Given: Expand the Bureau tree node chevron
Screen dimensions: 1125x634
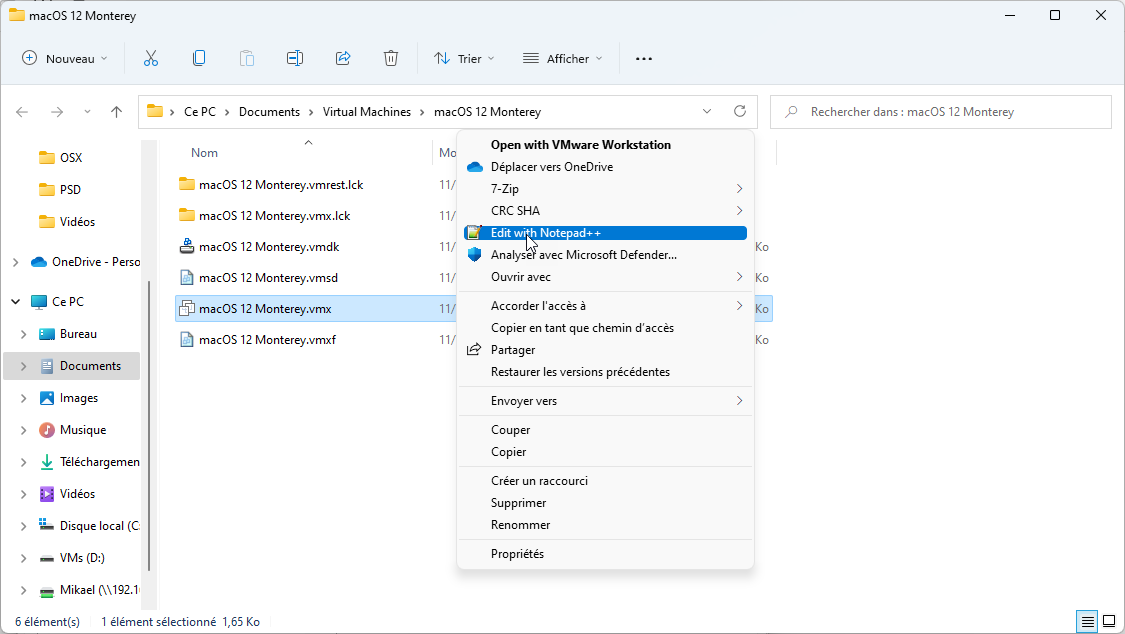Looking at the screenshot, I should [24, 334].
